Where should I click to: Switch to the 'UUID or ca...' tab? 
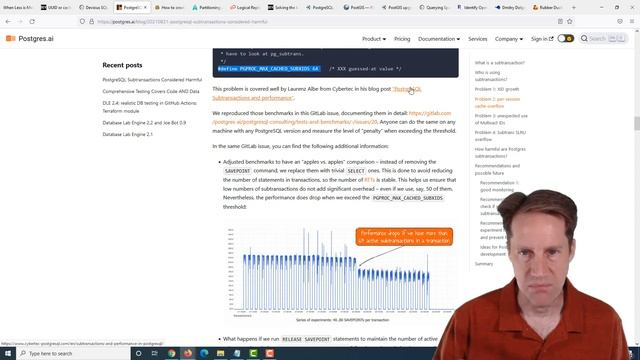coord(56,7)
